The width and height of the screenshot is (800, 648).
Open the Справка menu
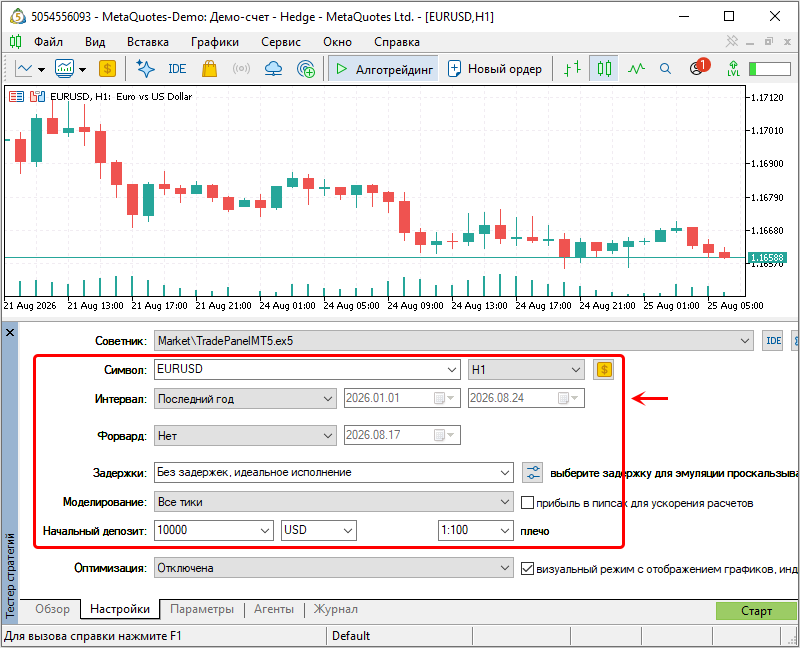tap(396, 42)
